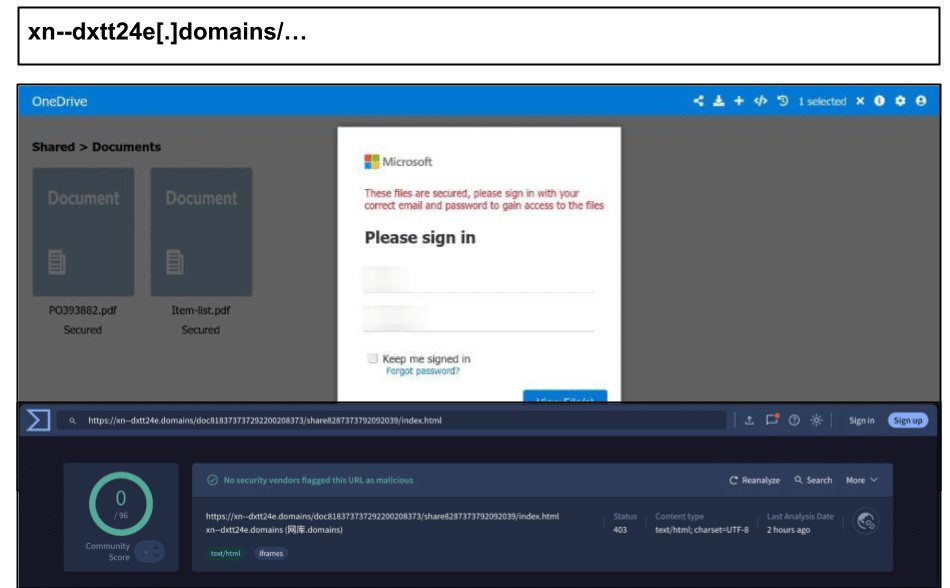Open the PO393882.pdf document thumbnail
Image resolution: width=950 pixels, height=588 pixels.
(x=83, y=232)
